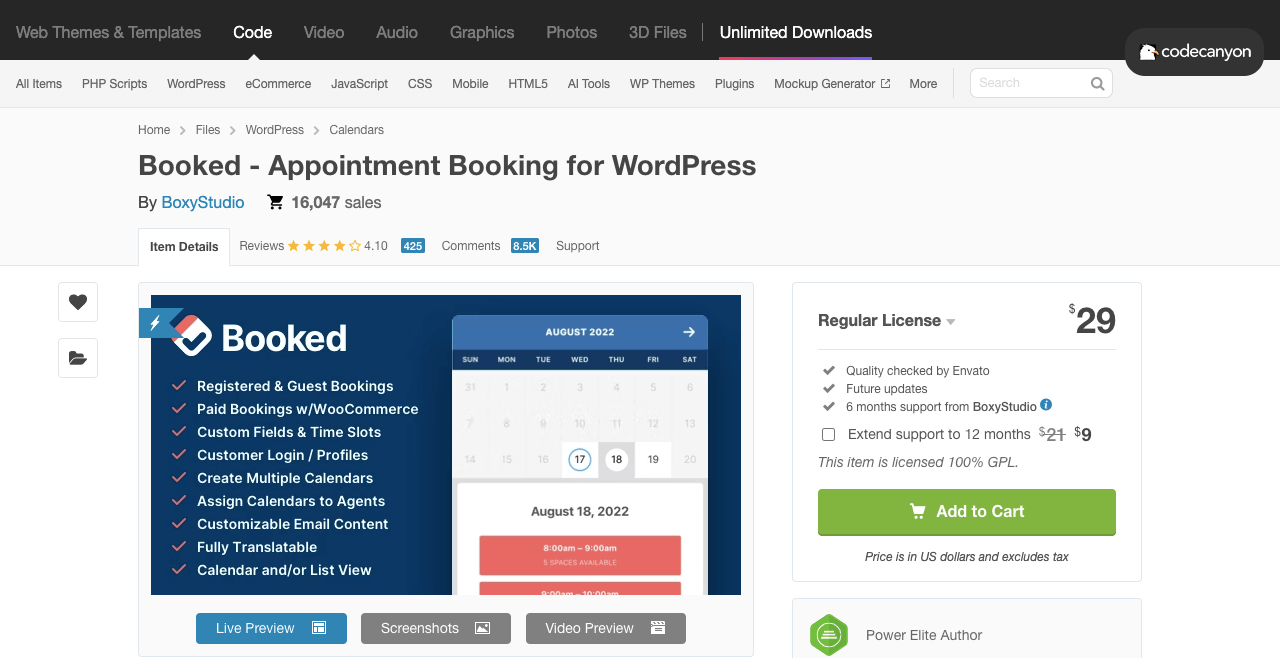
Task: Open Audio in top navigation
Action: [397, 32]
